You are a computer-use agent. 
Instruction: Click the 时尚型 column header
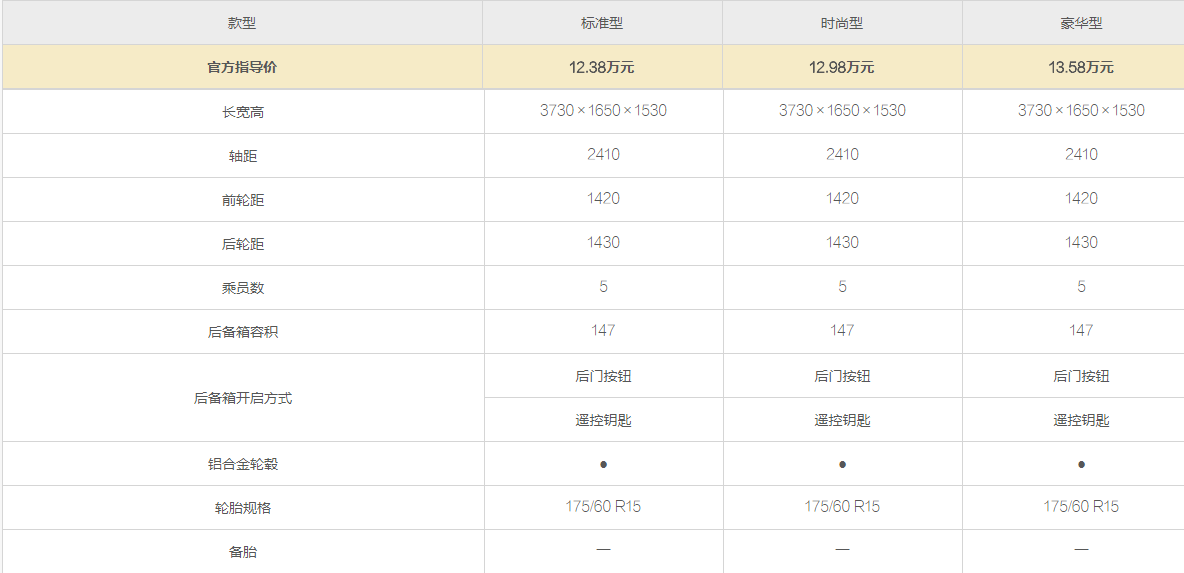tap(842, 23)
